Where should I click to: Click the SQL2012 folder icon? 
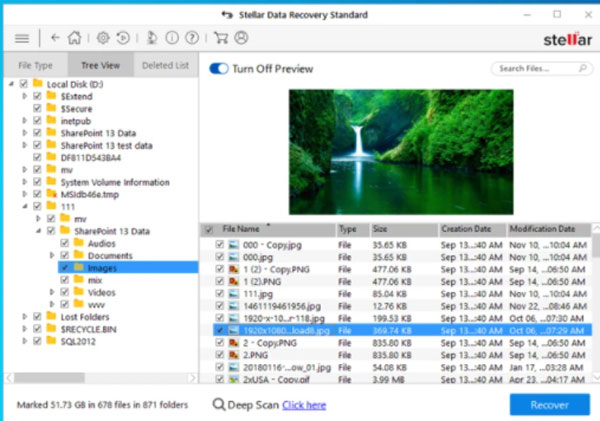tap(51, 340)
